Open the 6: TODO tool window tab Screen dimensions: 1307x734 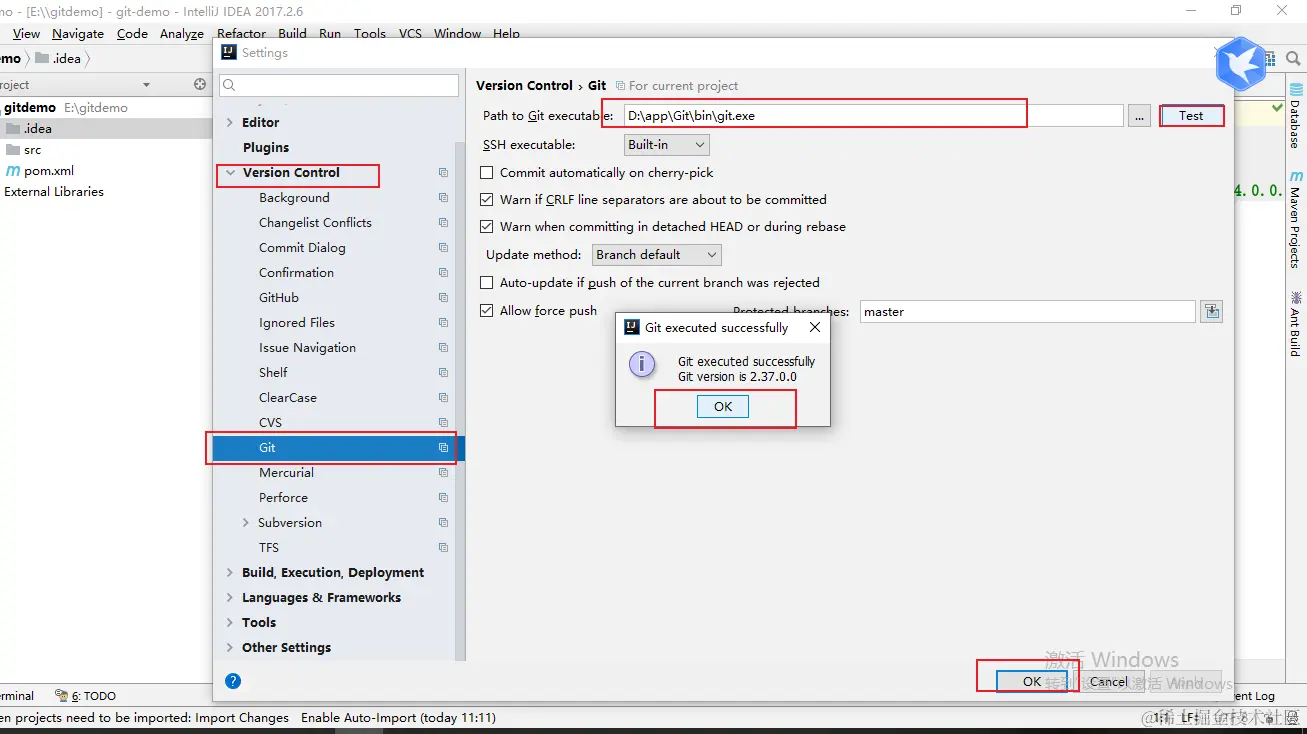coord(87,696)
